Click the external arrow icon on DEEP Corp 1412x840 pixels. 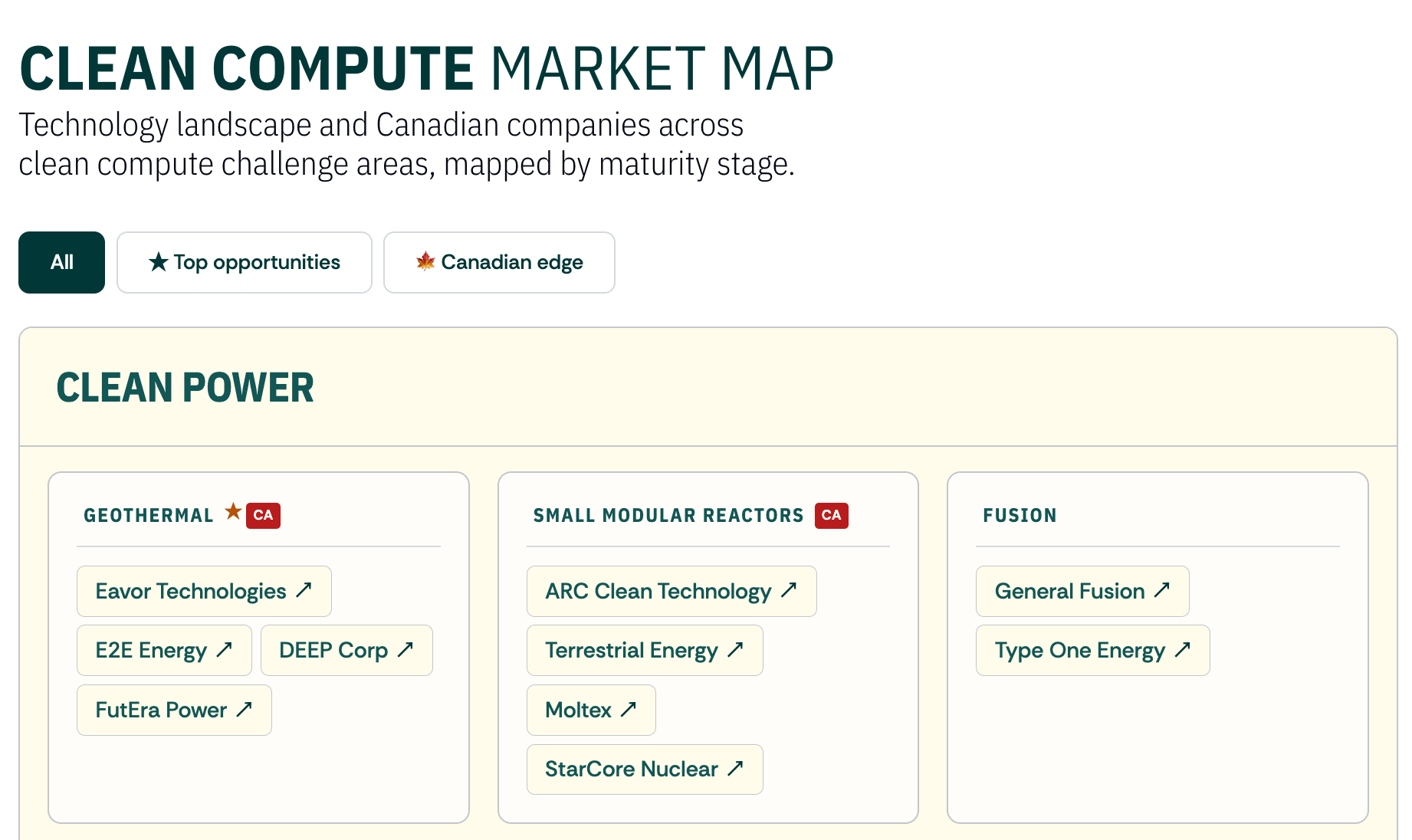(x=406, y=649)
